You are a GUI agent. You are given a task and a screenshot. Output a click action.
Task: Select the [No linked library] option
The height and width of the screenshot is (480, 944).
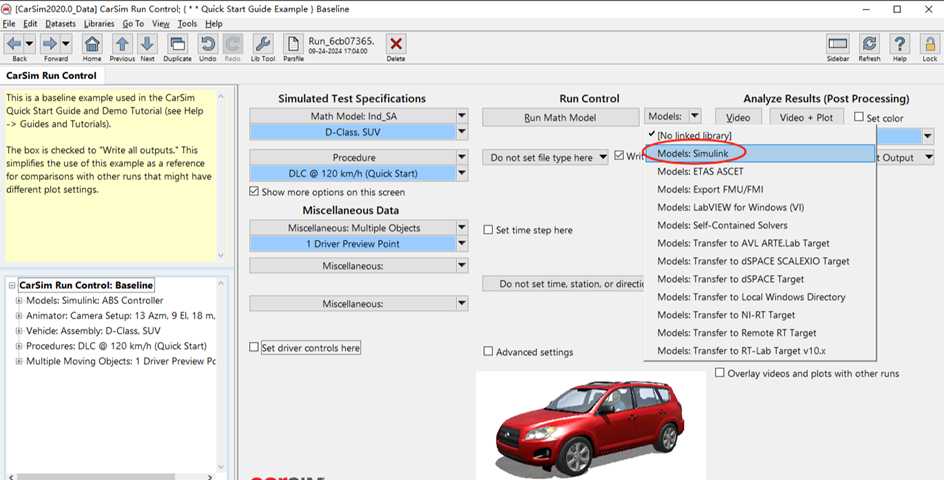pos(760,136)
